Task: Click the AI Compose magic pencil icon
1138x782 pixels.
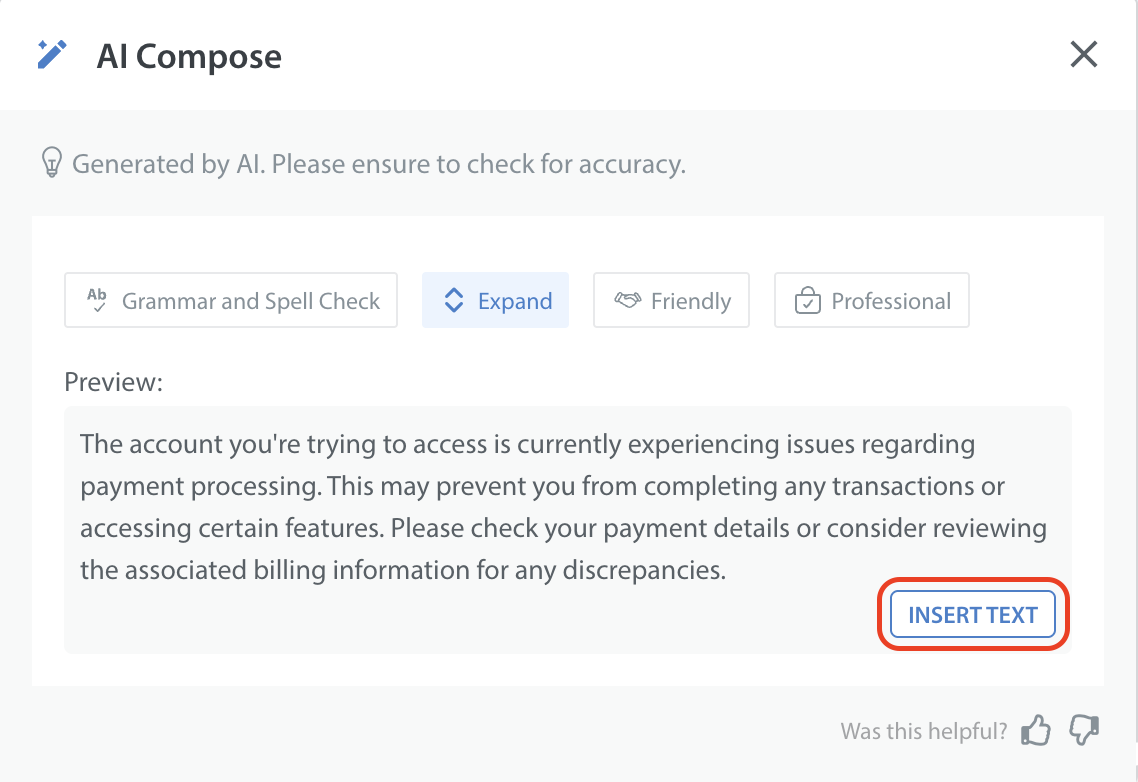Action: [x=51, y=55]
